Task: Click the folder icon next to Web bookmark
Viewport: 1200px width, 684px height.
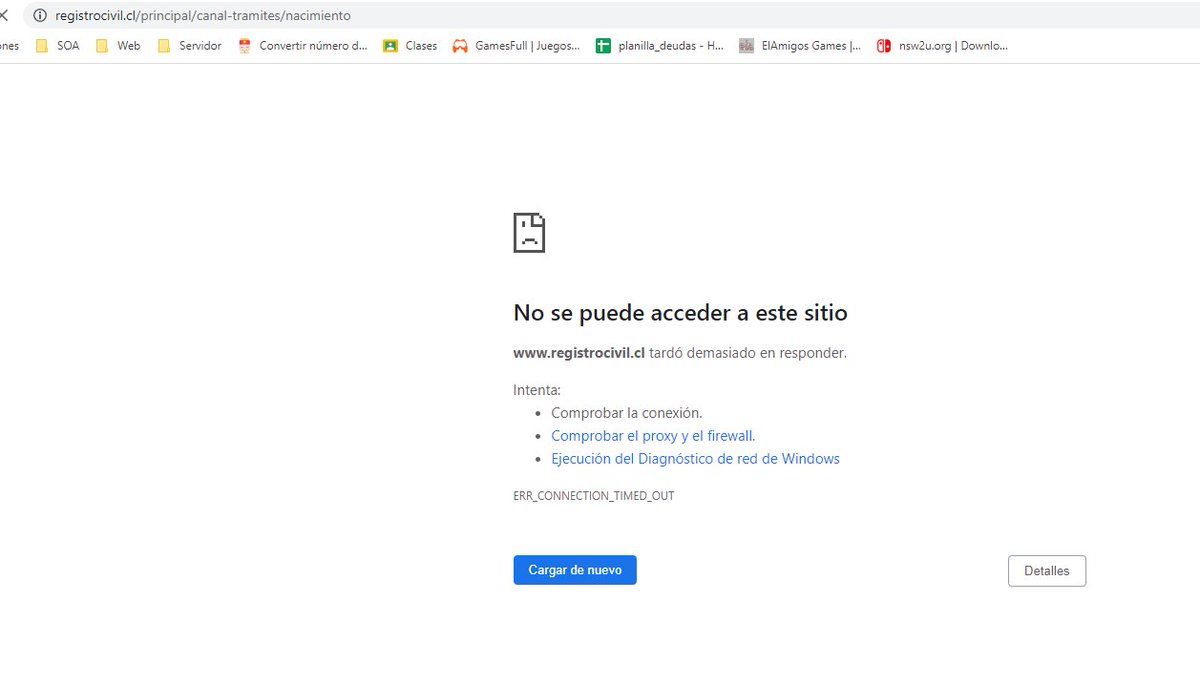Action: tap(101, 45)
